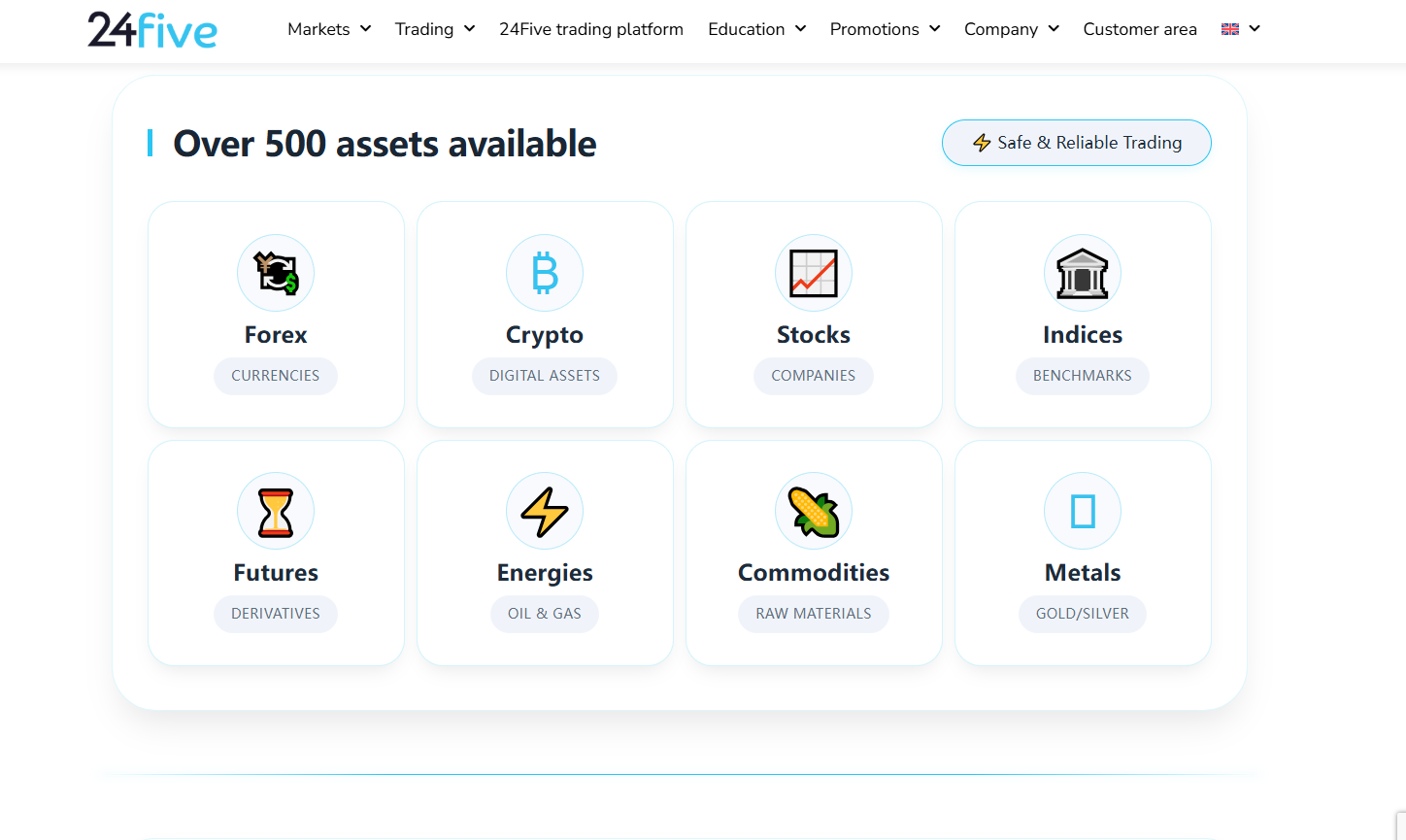This screenshot has width=1406, height=840.
Task: Select the BENCHMARKS tag under Indices
Action: click(x=1083, y=376)
